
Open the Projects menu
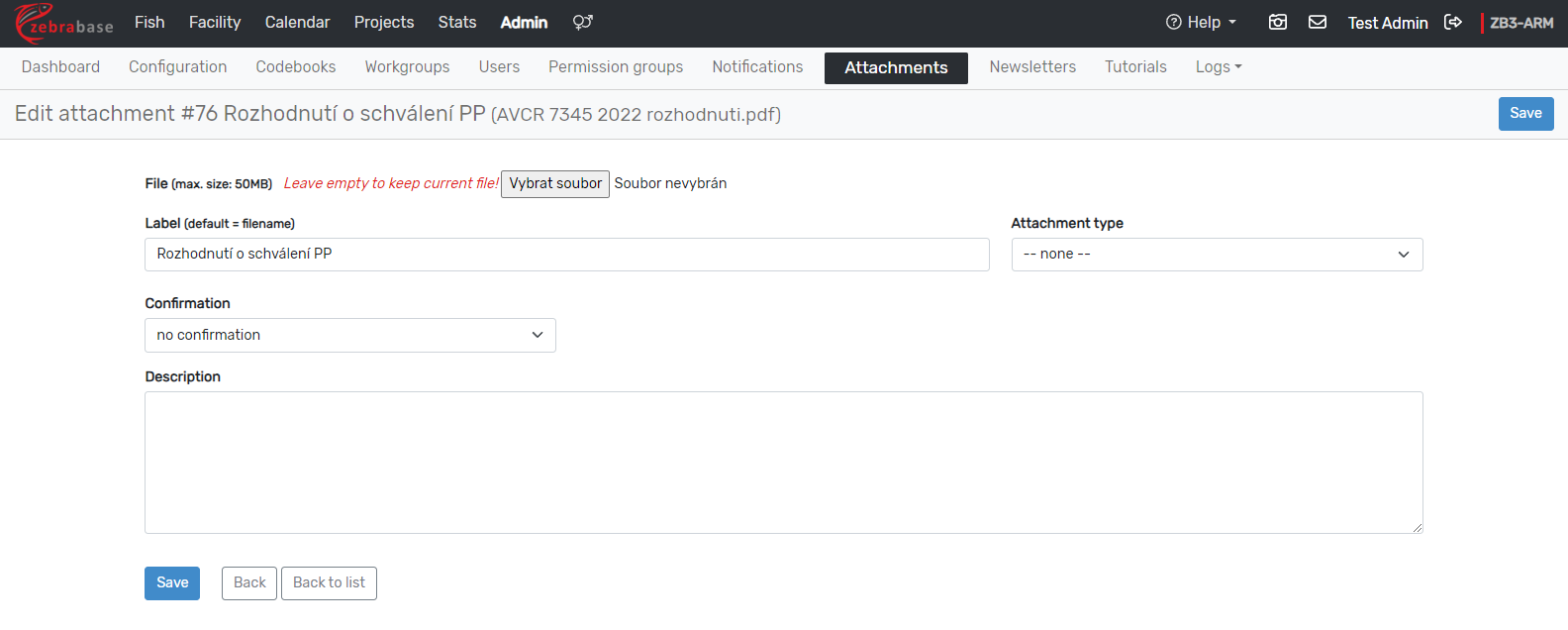(x=384, y=22)
